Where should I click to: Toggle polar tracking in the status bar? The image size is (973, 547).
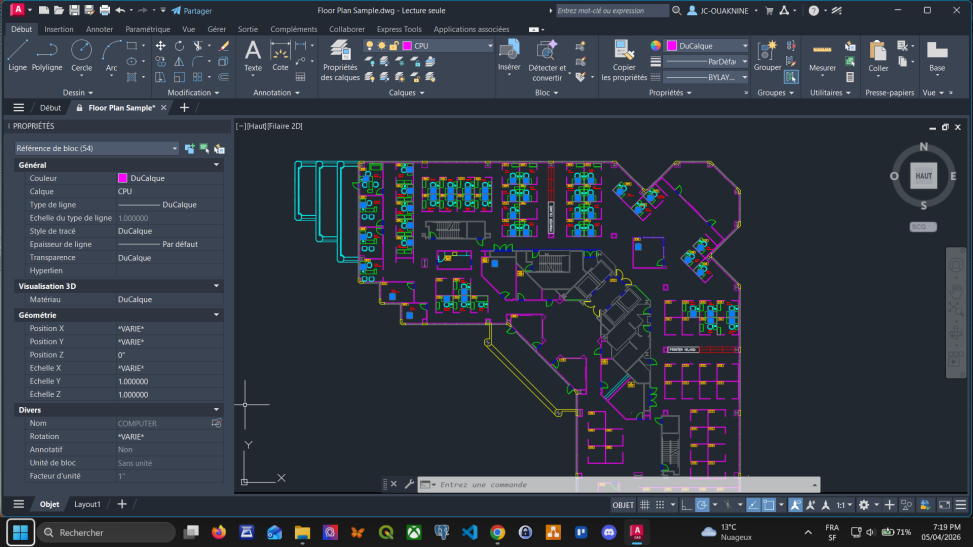point(702,505)
